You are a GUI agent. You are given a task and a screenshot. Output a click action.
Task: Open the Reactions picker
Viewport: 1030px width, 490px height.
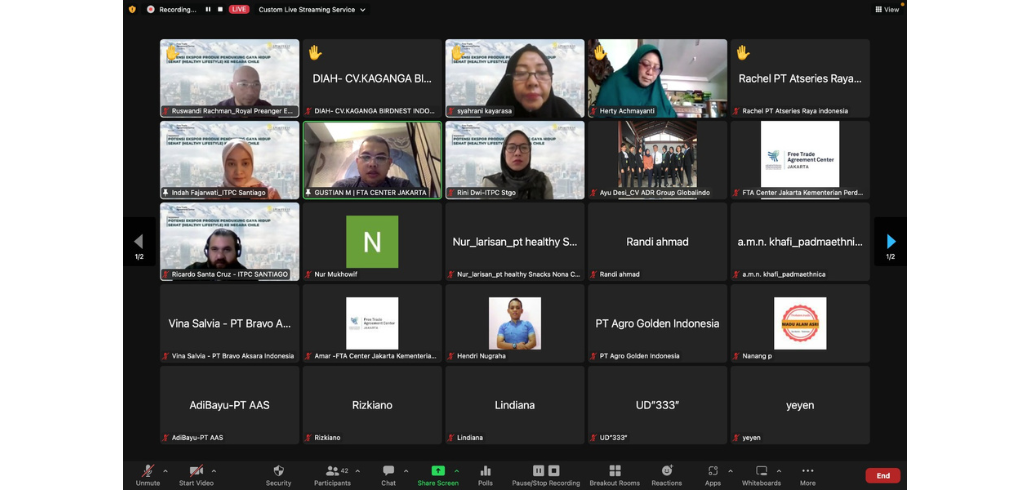pyautogui.click(x=666, y=473)
